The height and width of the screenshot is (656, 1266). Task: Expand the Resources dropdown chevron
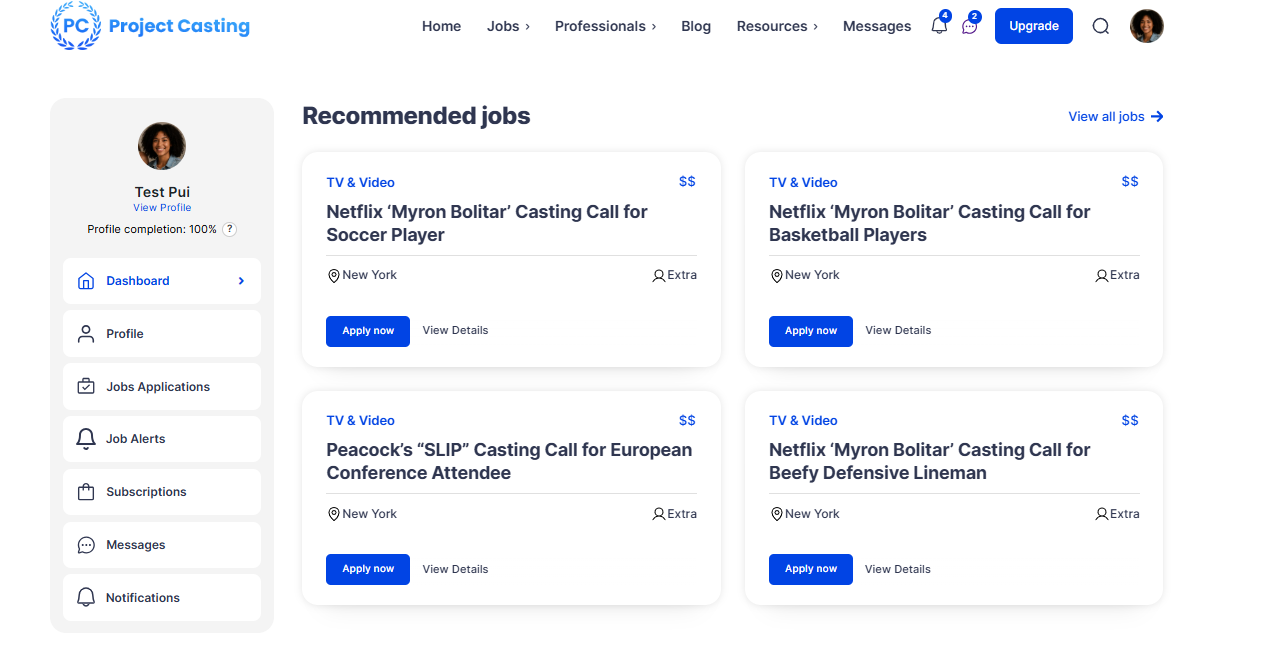(815, 27)
